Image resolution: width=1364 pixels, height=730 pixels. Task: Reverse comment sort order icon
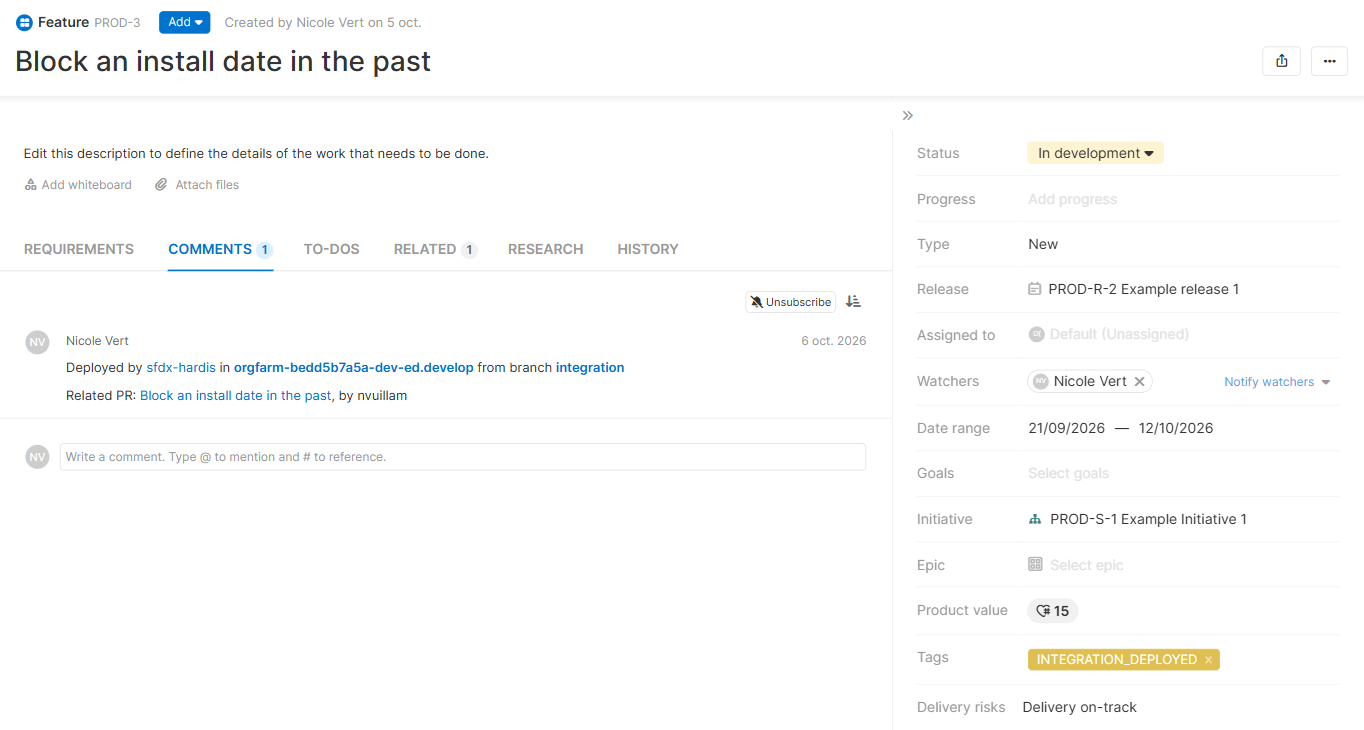coord(853,302)
